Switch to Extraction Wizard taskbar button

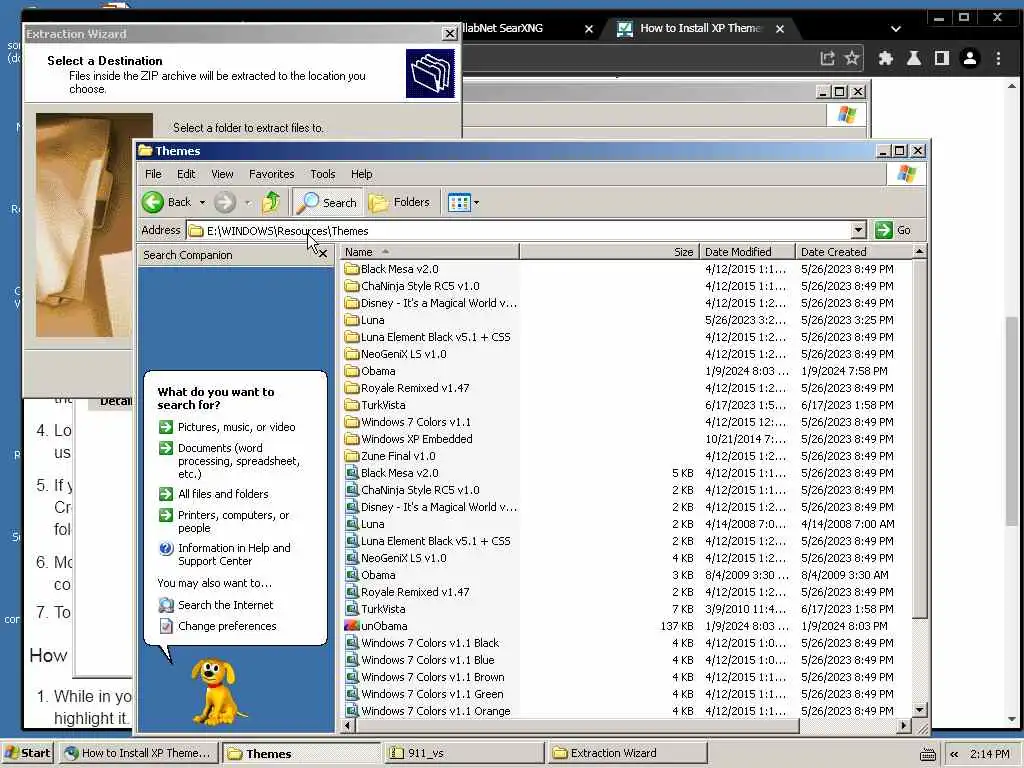pos(627,753)
